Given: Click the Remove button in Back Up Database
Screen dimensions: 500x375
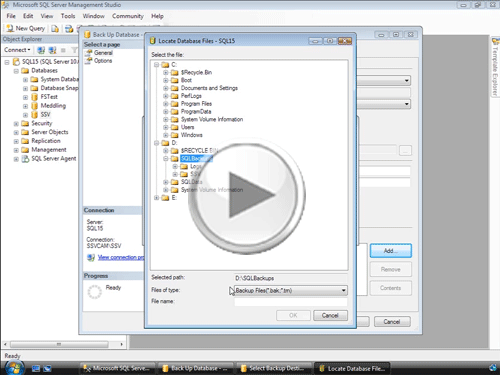Looking at the screenshot, I should coord(390,269).
